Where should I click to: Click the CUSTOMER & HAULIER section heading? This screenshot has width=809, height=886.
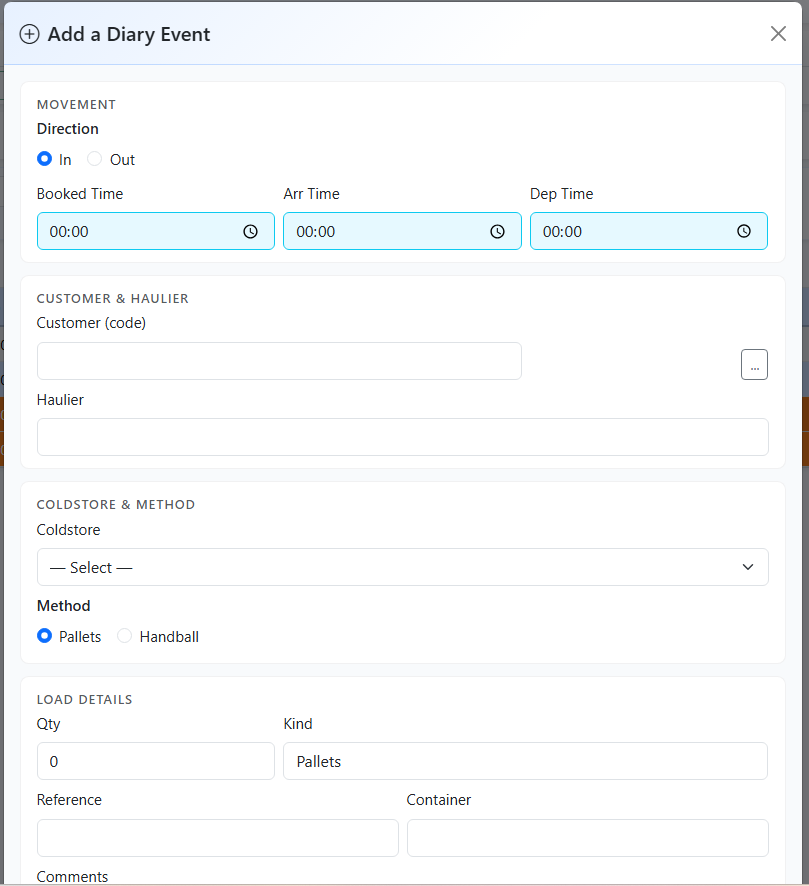112,298
